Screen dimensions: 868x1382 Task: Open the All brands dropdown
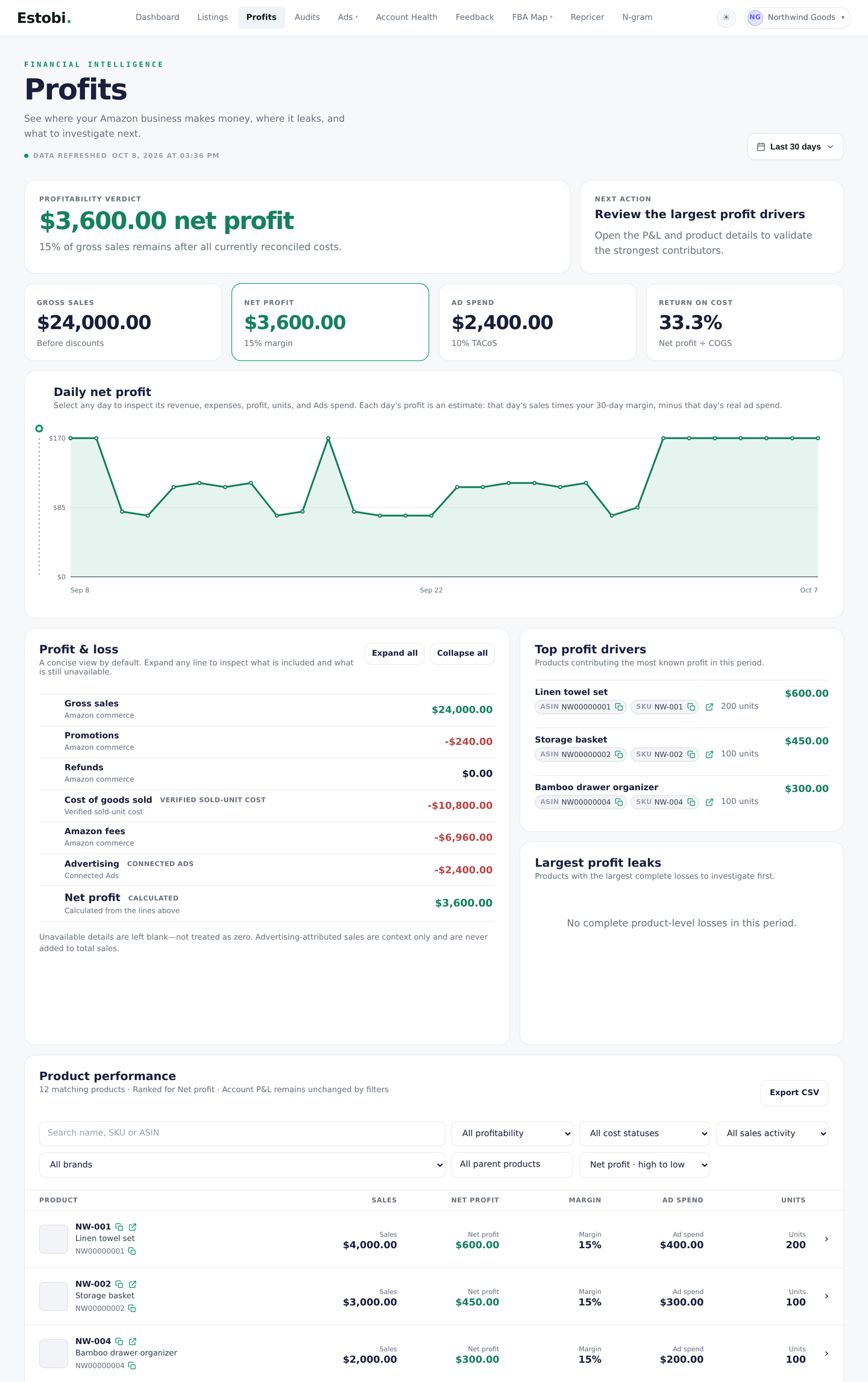coord(242,1164)
